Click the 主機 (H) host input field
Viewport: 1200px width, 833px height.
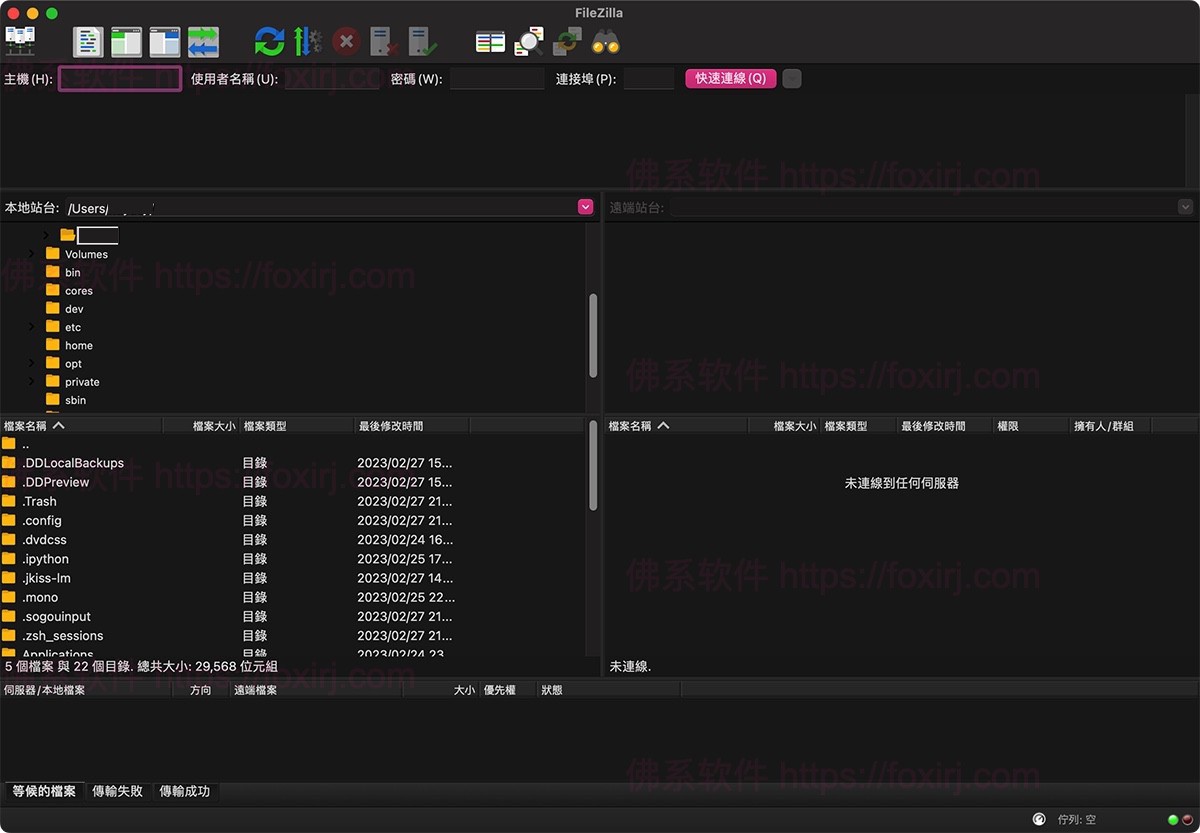[120, 79]
